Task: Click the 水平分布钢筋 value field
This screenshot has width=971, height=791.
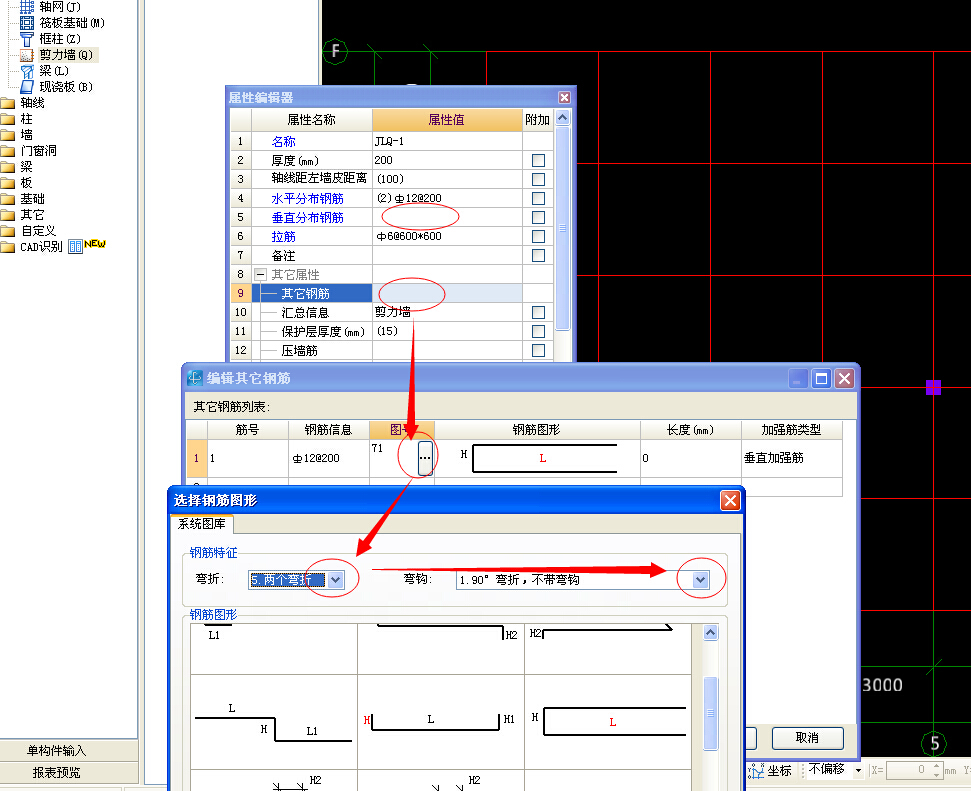Action: coord(447,198)
